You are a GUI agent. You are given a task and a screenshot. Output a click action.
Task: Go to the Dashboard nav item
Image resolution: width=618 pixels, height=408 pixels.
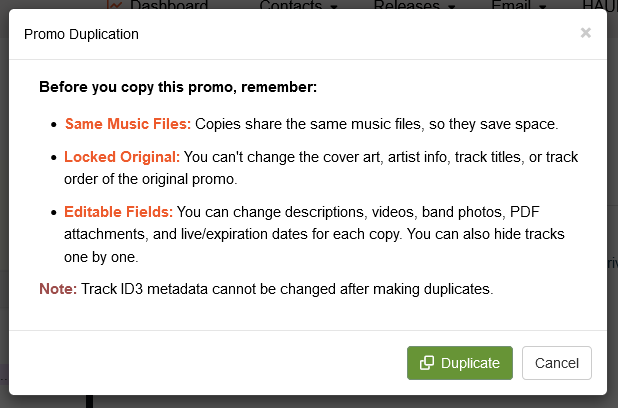[x=168, y=5]
